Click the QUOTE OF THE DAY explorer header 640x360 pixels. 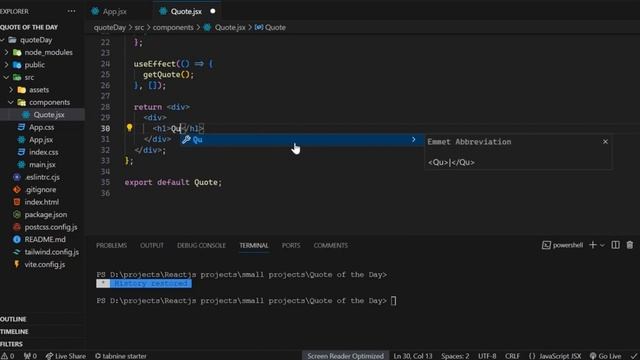point(29,27)
